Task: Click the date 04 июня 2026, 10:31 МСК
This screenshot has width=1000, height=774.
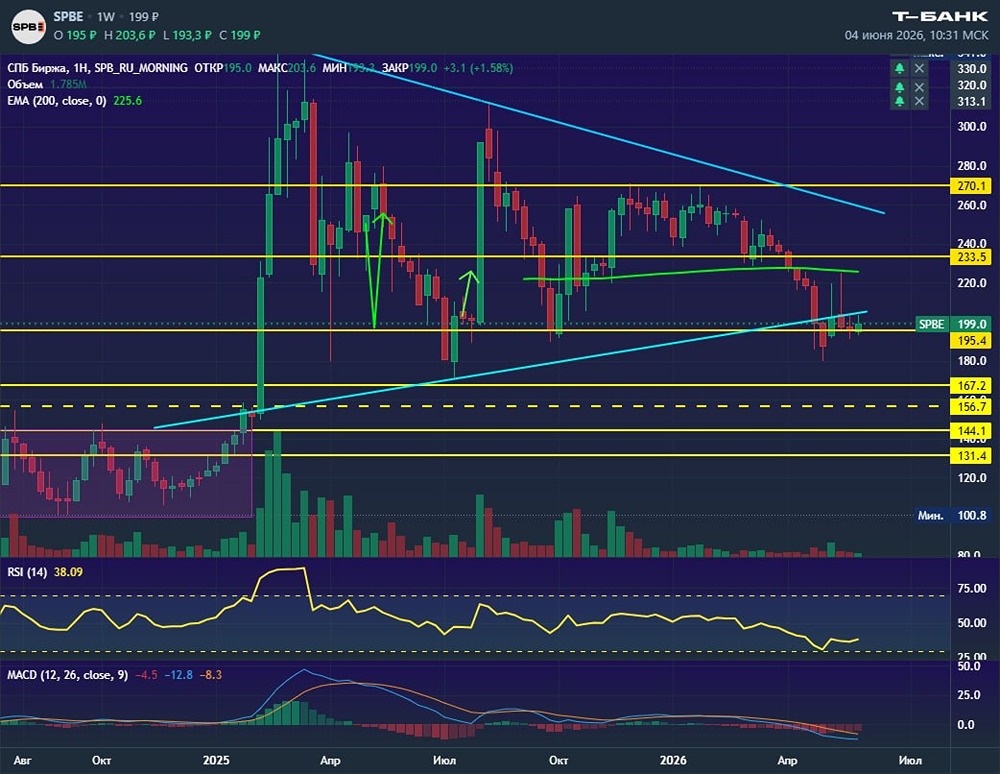Action: (x=916, y=35)
